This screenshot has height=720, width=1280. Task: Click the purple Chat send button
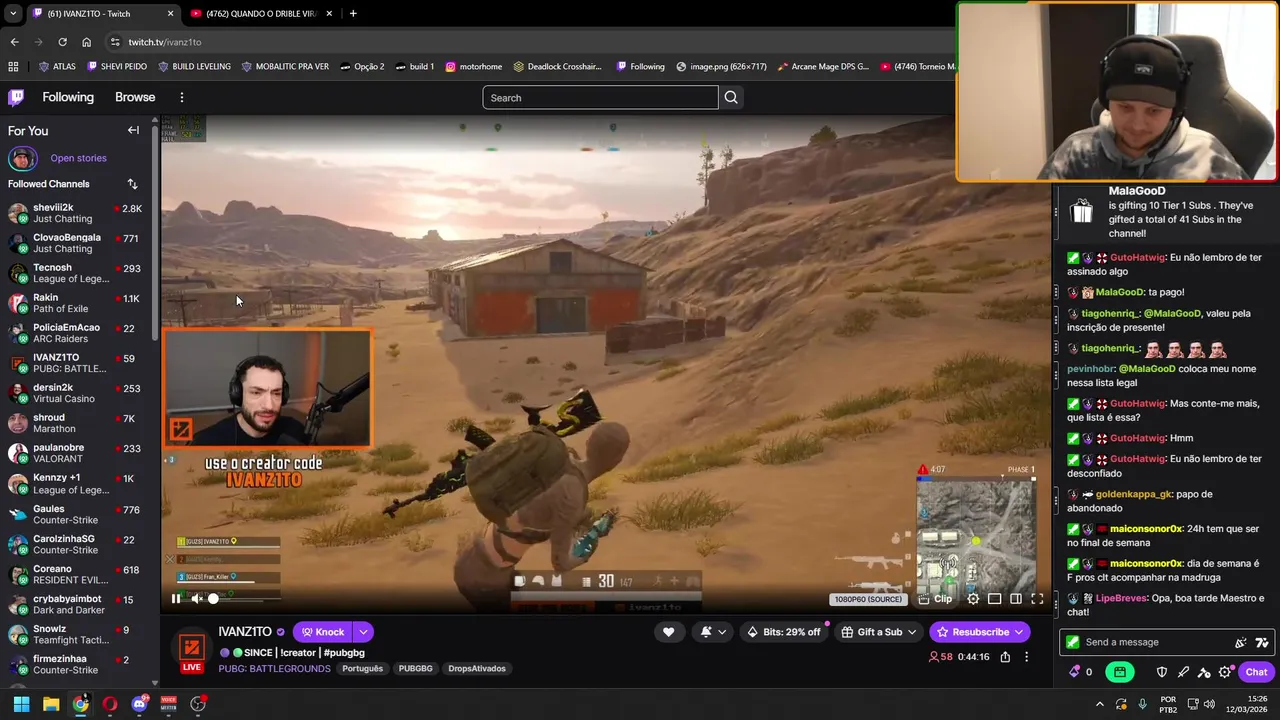click(x=1256, y=672)
